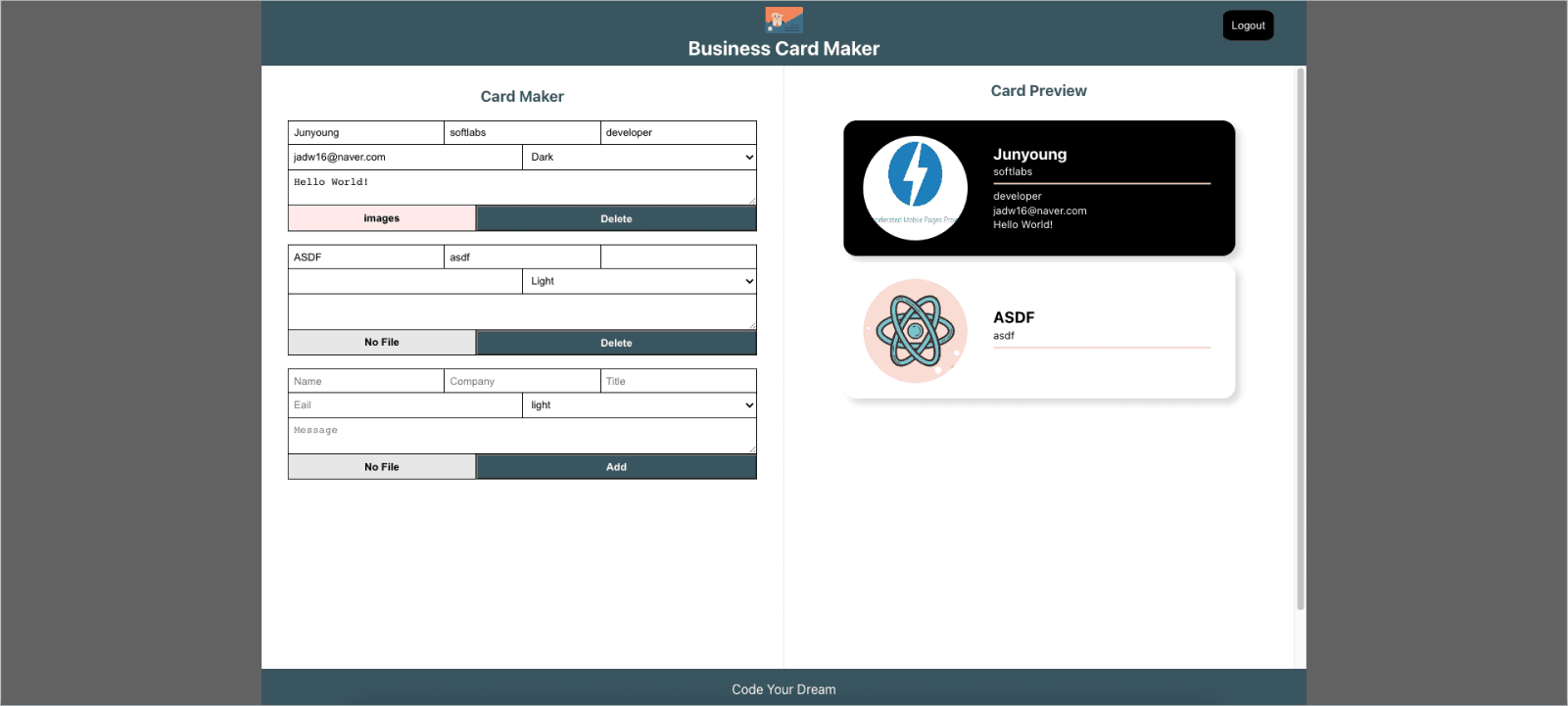Click the Card Maker heading
The width and height of the screenshot is (1568, 706).
point(522,96)
